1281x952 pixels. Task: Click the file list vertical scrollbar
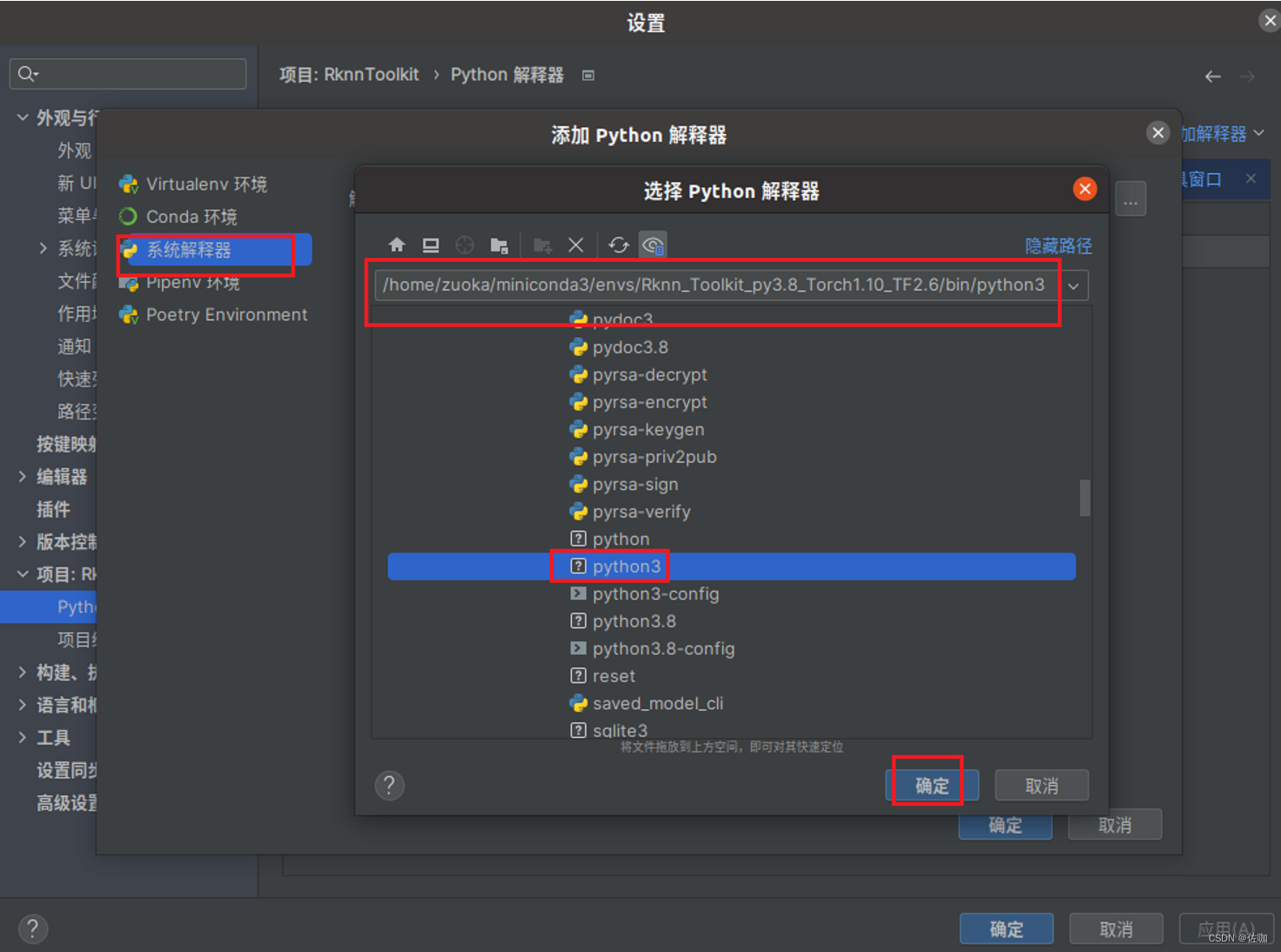click(1085, 498)
